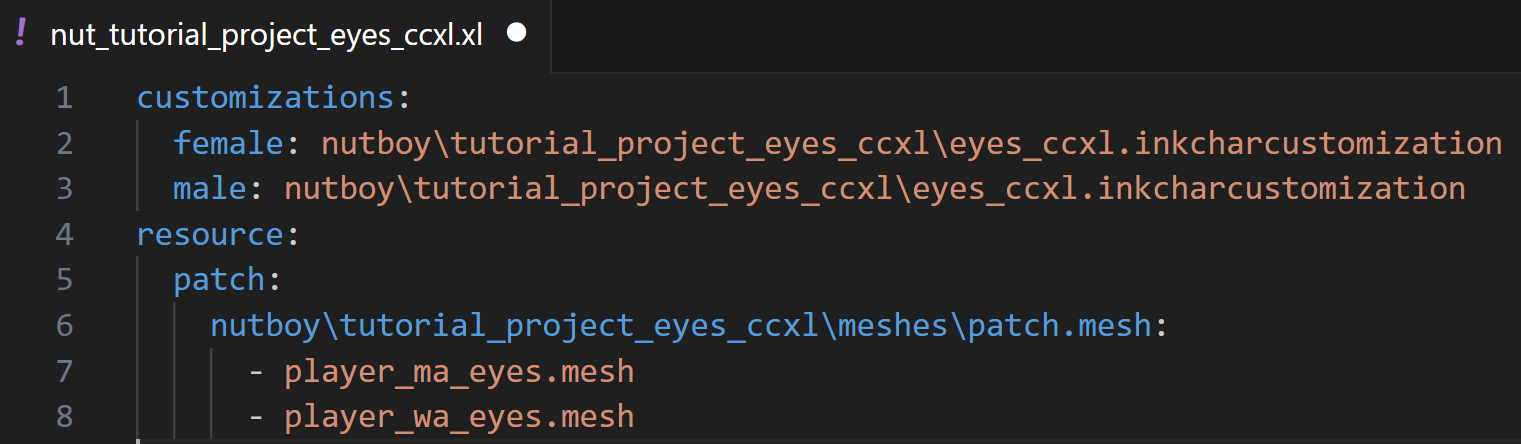Select the nut_tutorial_project_eyes_ccxl.xl tab
The width and height of the screenshot is (1521, 444).
click(x=267, y=35)
